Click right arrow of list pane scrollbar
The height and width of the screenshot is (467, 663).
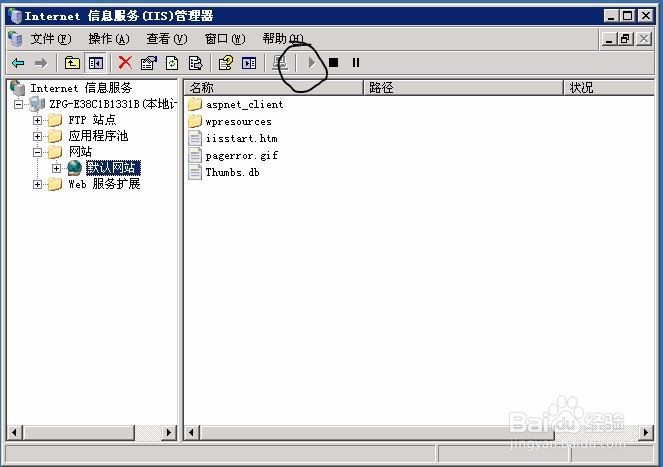click(x=646, y=432)
